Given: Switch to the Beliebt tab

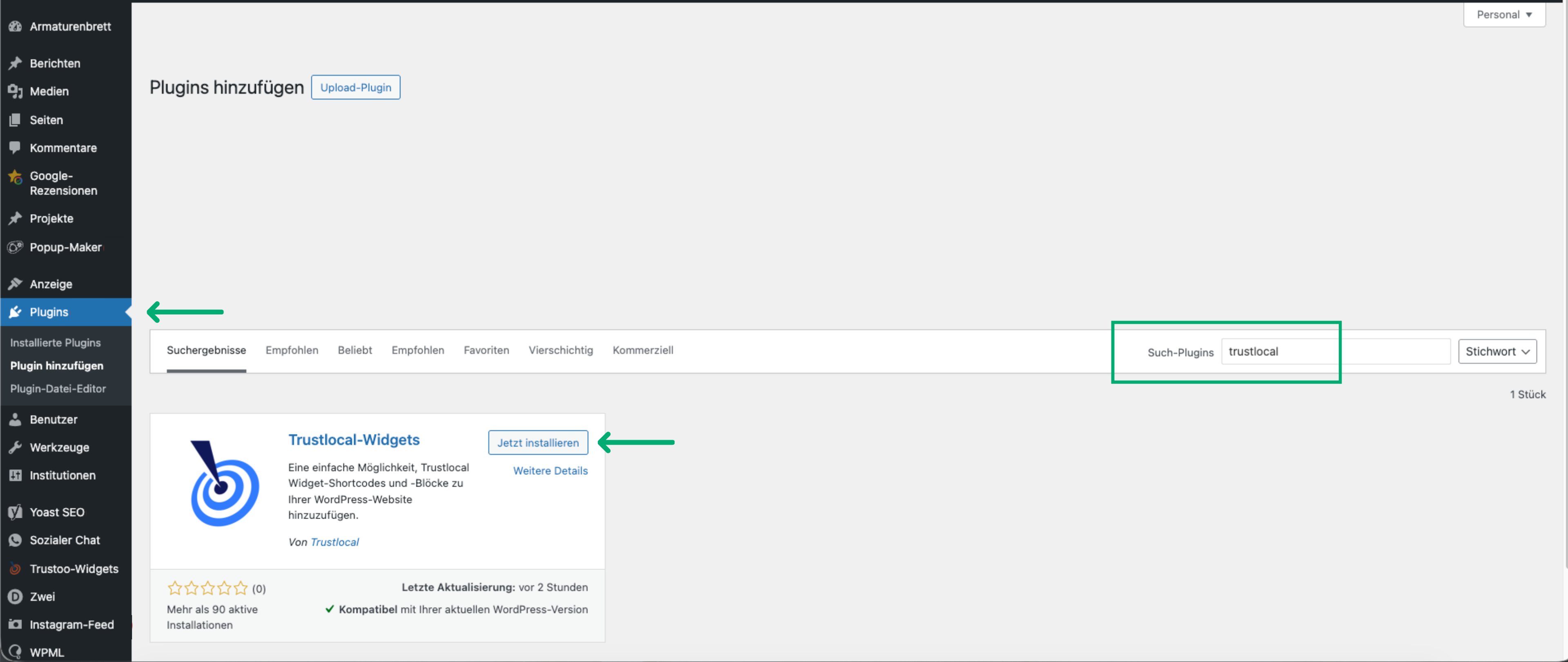Looking at the screenshot, I should (x=355, y=350).
